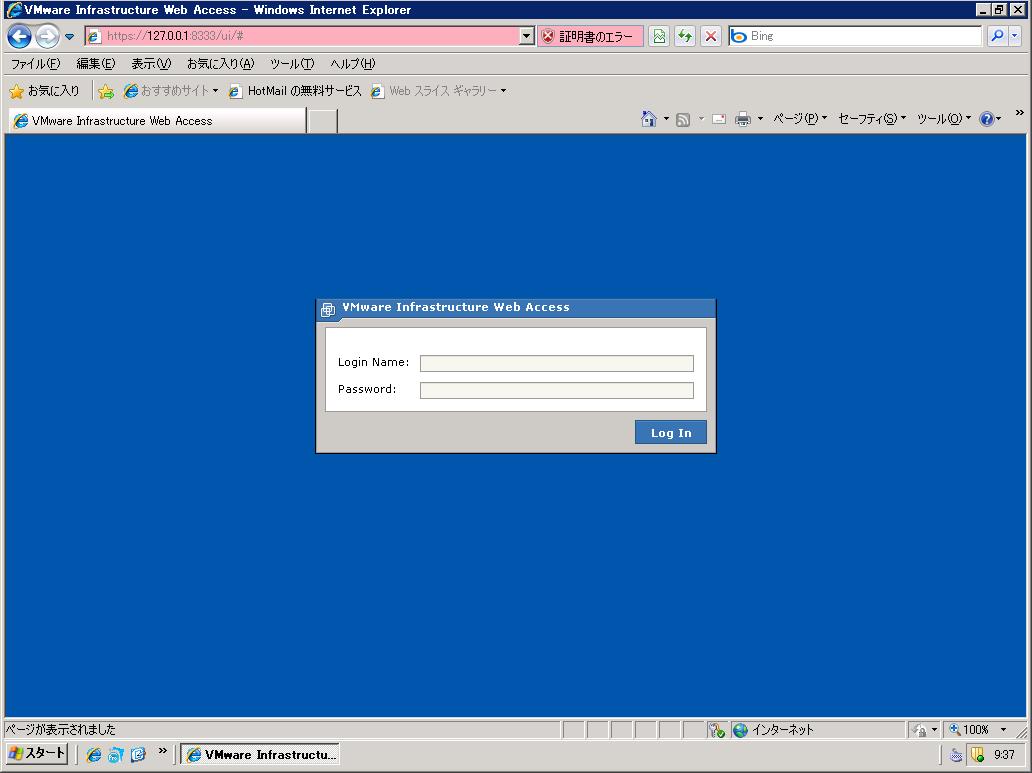
Task: Open the ツール(T) menu in menu bar
Action: [x=292, y=64]
